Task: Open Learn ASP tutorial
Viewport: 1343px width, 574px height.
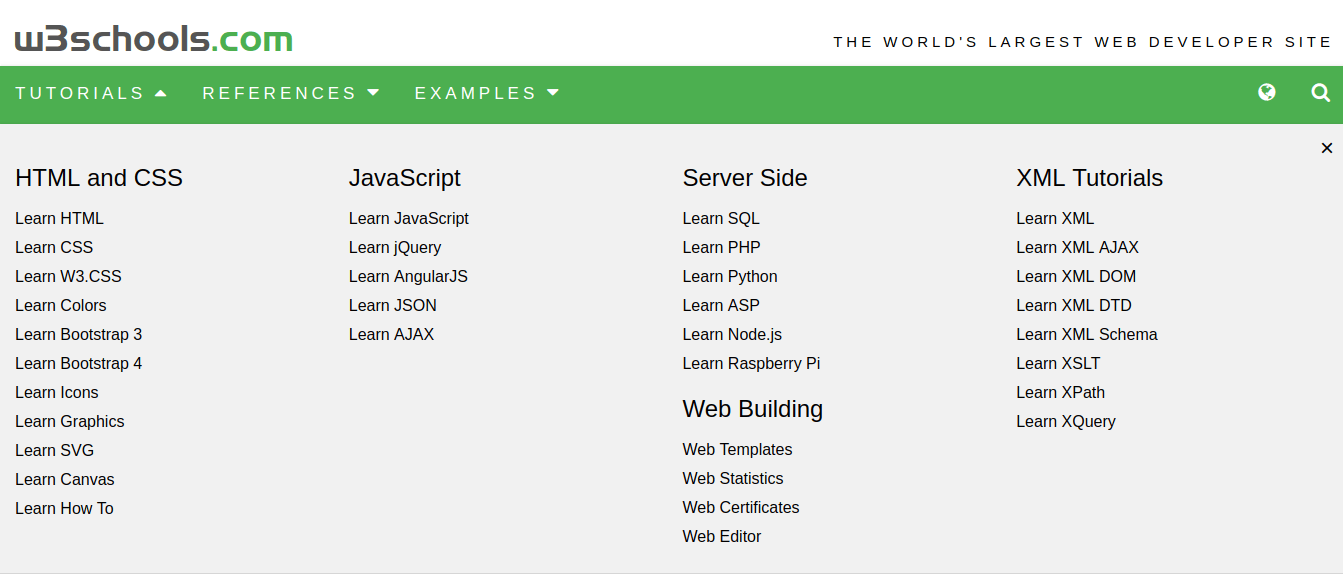Action: 721,305
